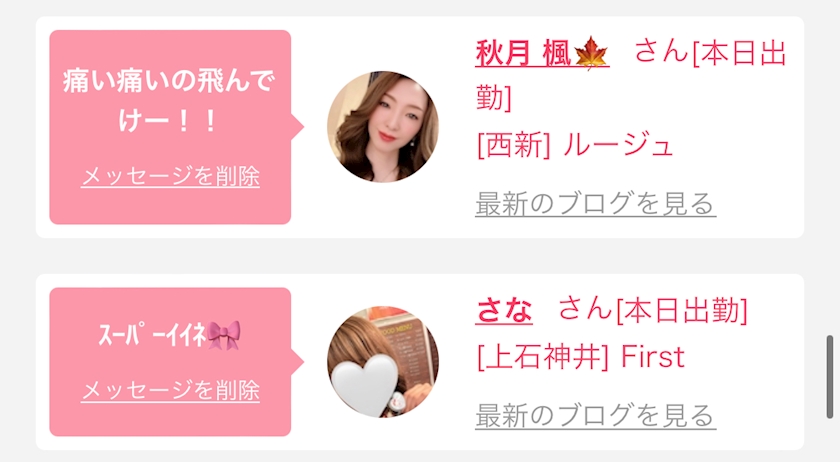840x462 pixels.
Task: Open さな profile name link
Action: click(x=504, y=310)
